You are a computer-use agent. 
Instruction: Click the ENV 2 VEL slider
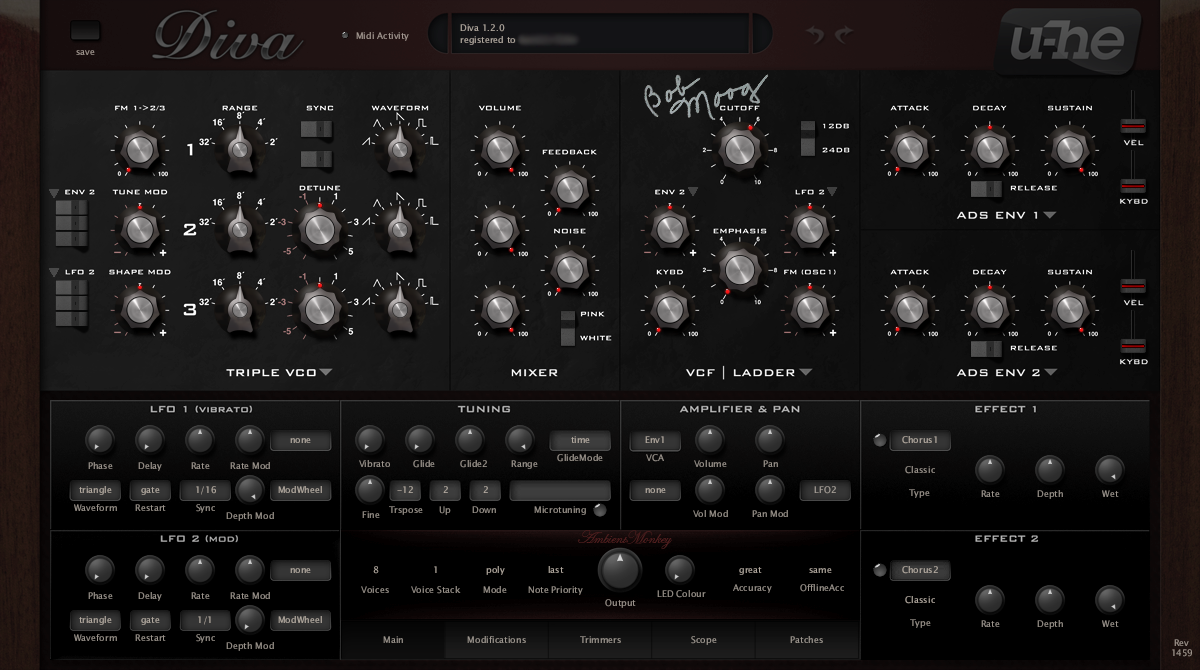coord(1132,287)
